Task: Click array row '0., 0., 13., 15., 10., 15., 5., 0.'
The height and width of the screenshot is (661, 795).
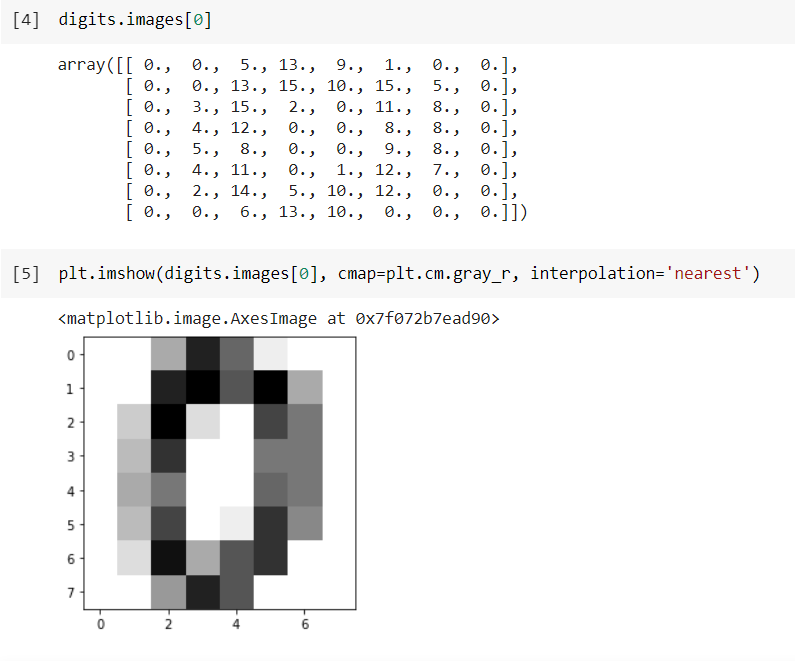Action: [321, 87]
